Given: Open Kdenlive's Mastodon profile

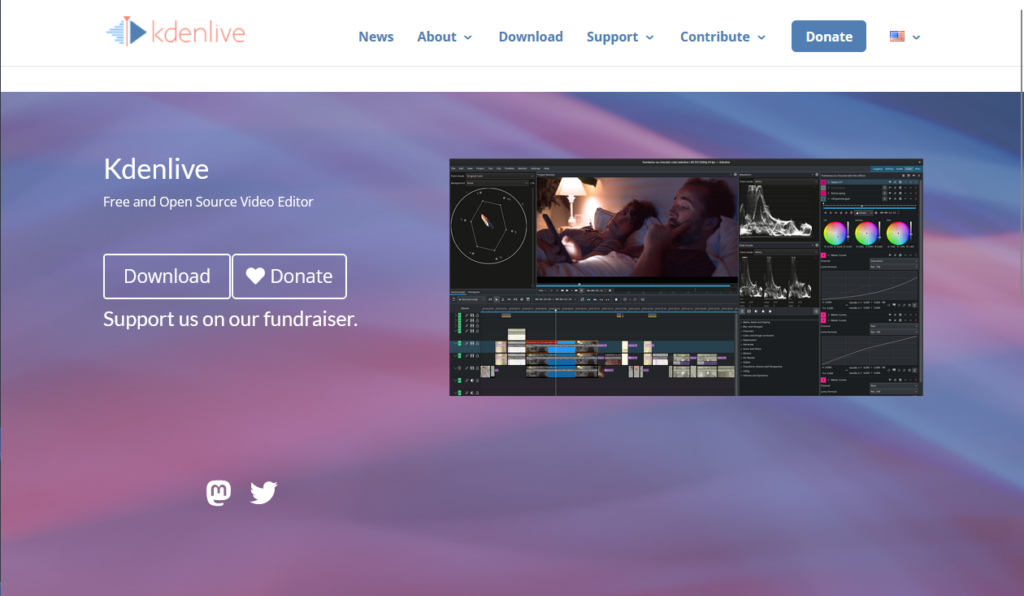Looking at the screenshot, I should coord(219,493).
